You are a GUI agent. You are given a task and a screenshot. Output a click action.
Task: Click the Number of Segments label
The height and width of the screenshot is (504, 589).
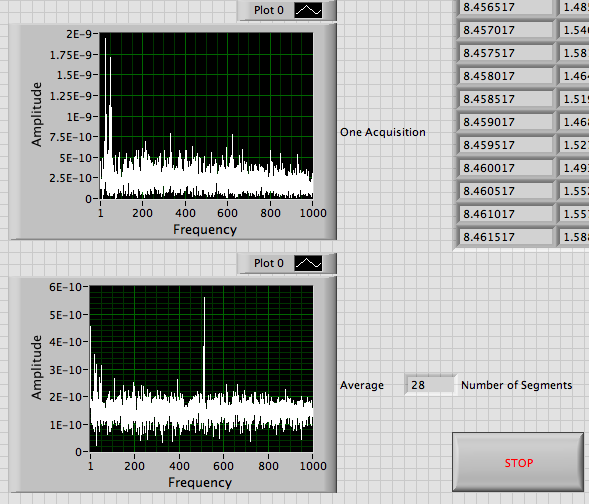tap(517, 385)
